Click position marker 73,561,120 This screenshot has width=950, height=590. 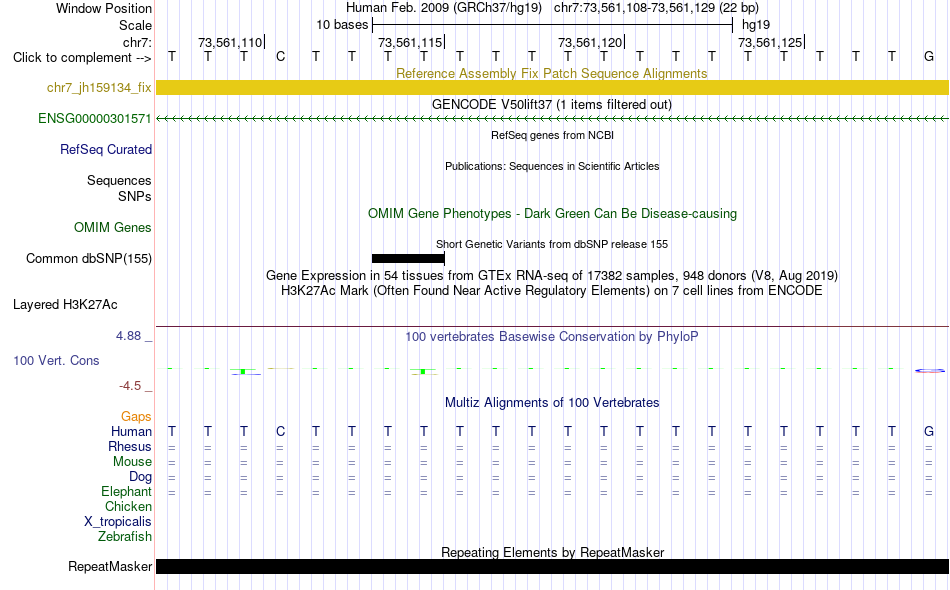(x=590, y=42)
